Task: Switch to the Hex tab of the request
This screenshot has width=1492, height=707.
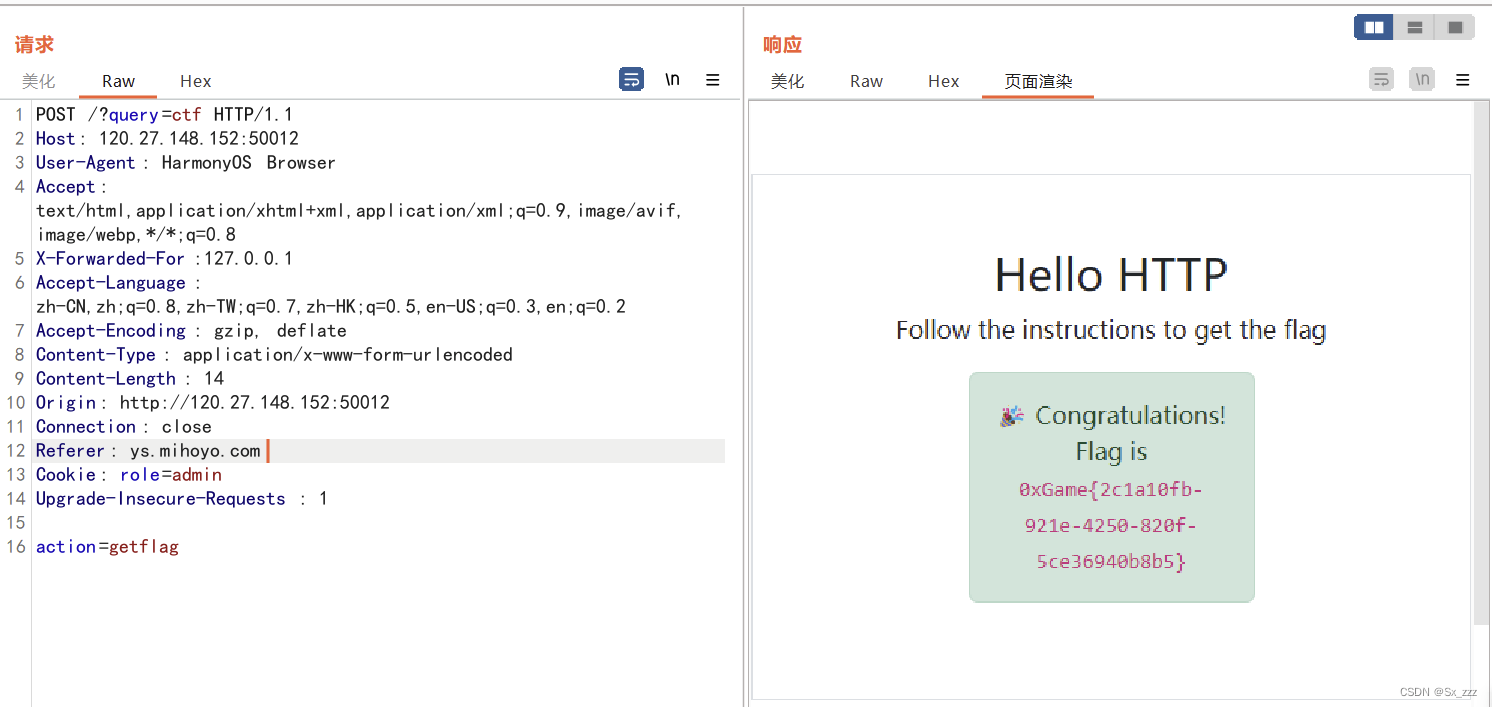Action: click(x=195, y=81)
